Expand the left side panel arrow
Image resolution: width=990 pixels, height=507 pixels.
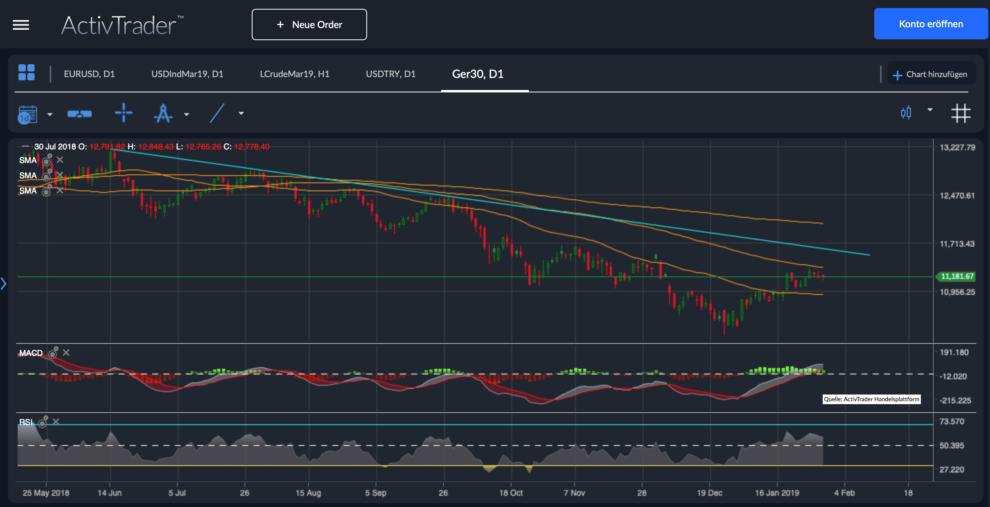coord(3,283)
